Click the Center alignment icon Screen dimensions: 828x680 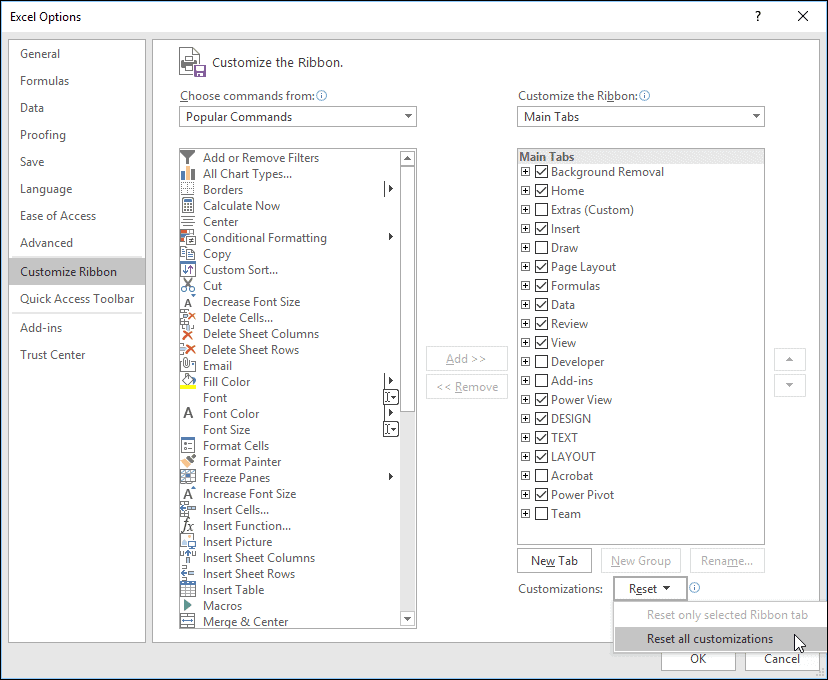pyautogui.click(x=187, y=222)
